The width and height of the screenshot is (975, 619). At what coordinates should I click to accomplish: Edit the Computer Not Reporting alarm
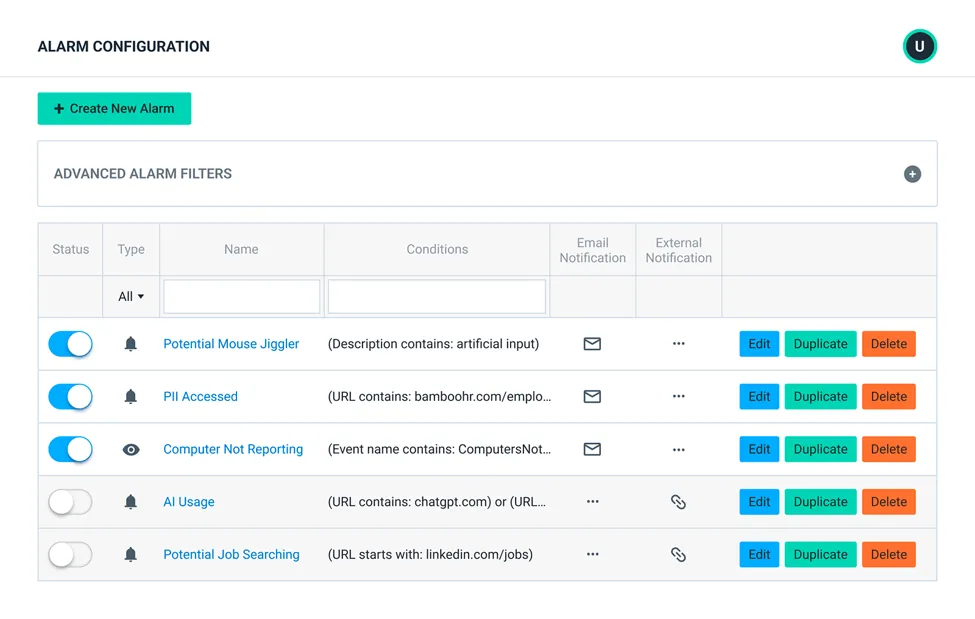[x=759, y=449]
